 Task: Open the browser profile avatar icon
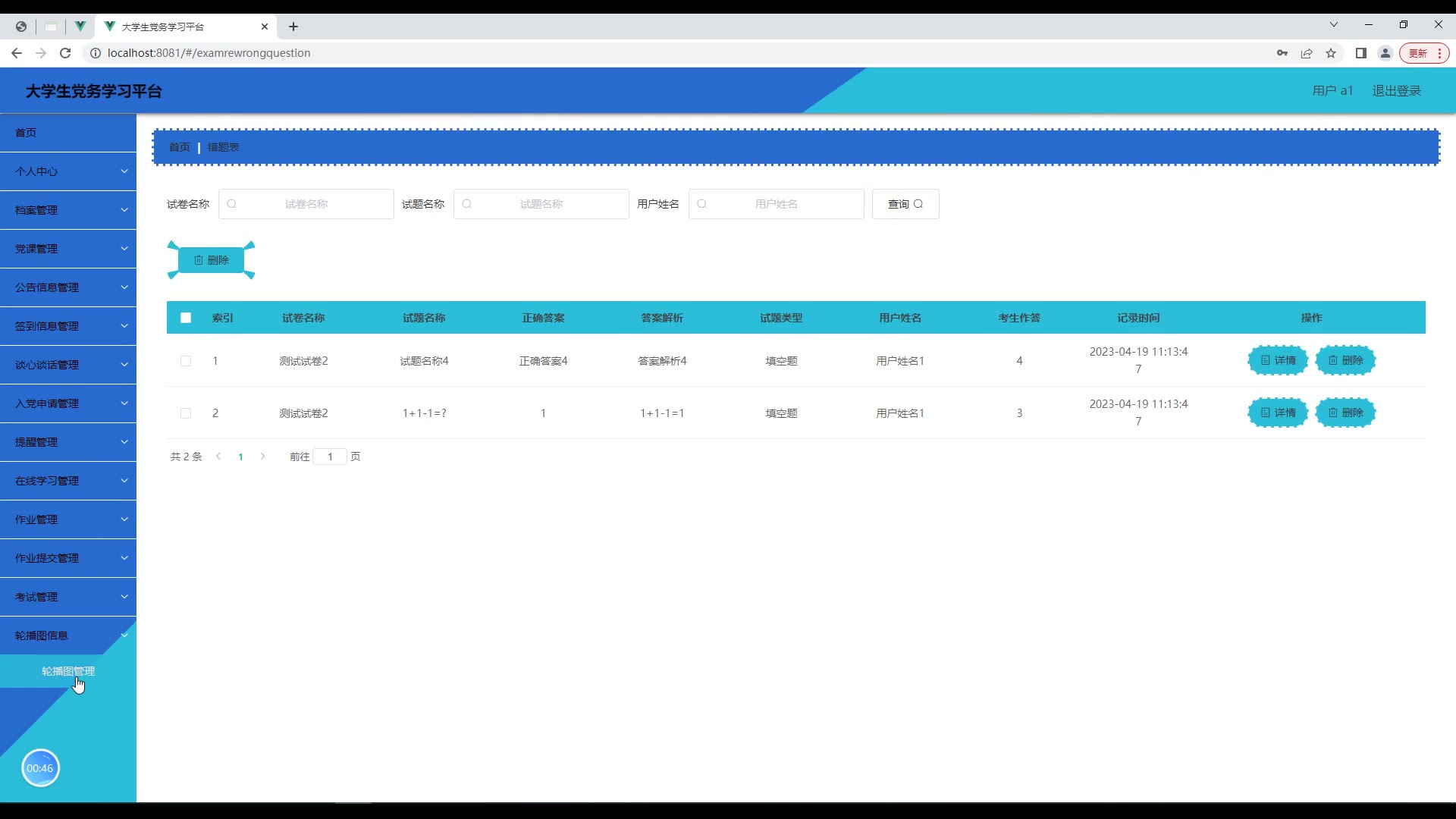point(1385,53)
